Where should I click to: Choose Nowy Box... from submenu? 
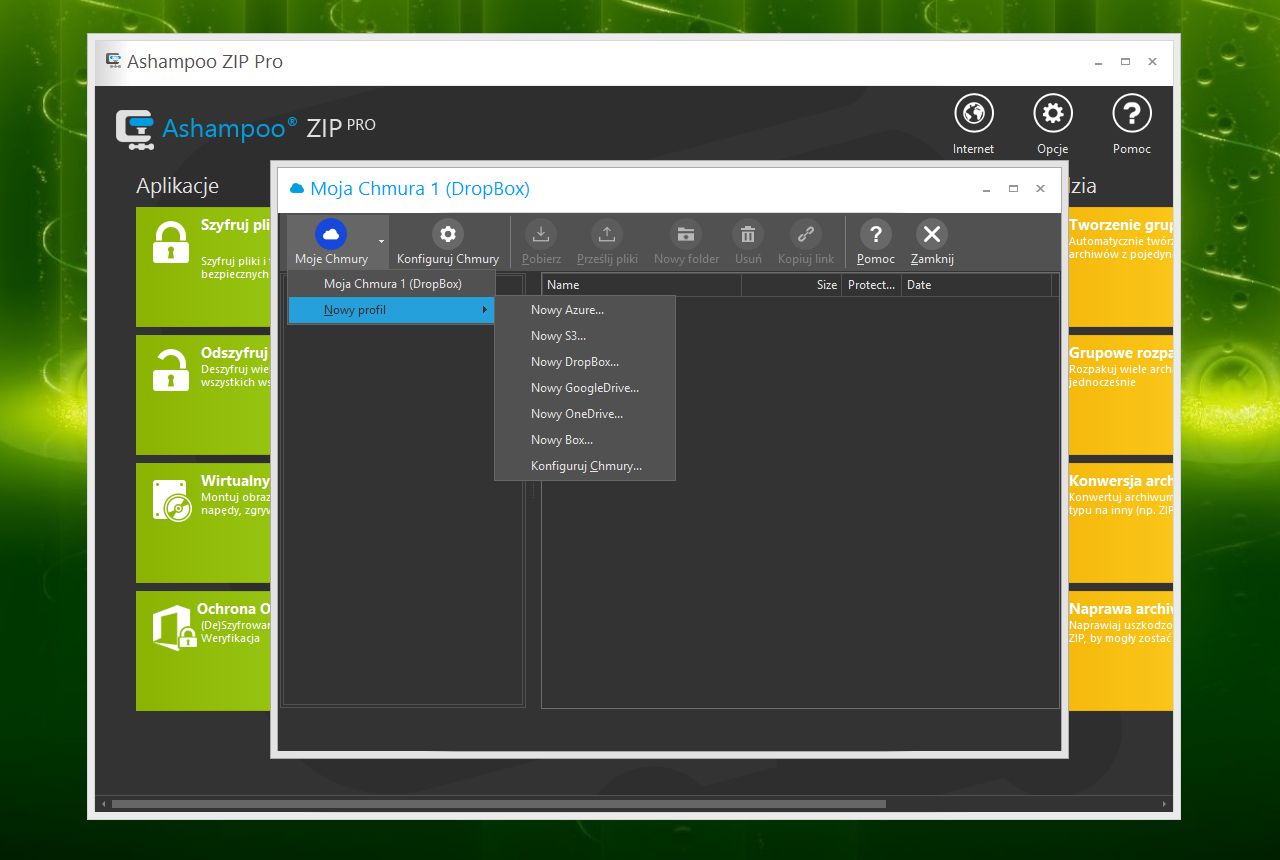pos(585,440)
